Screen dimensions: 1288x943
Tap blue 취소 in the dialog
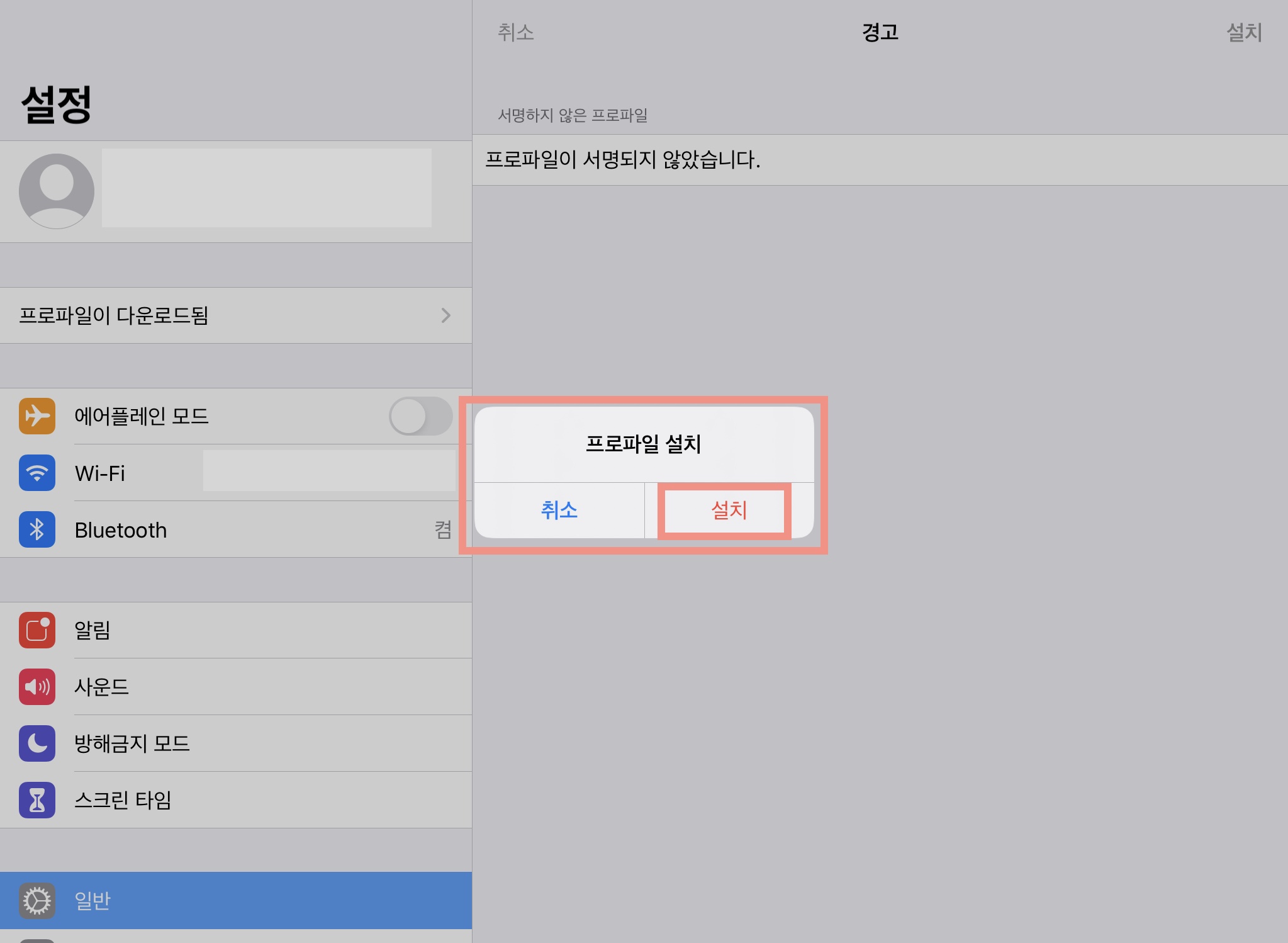click(x=559, y=510)
